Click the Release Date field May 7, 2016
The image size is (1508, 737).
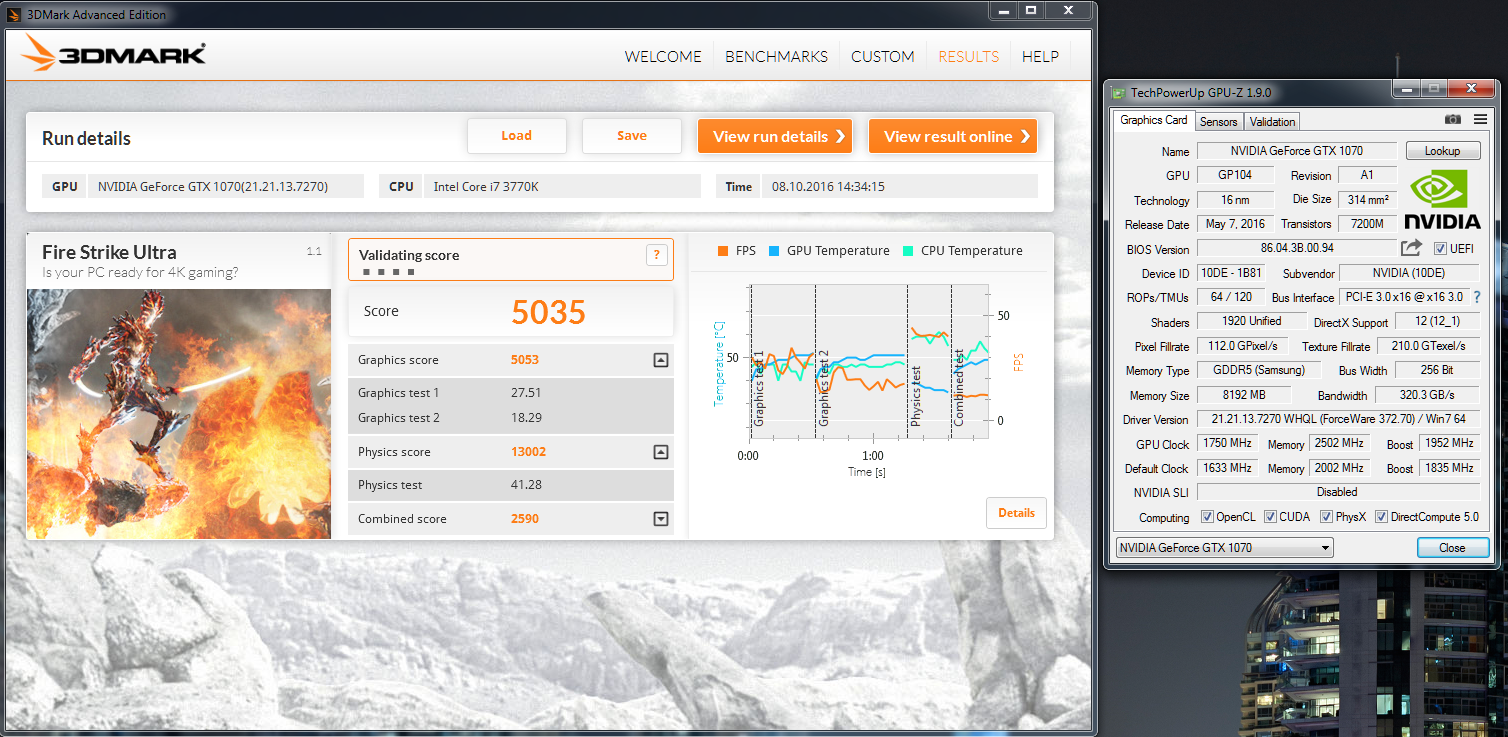coord(1236,224)
